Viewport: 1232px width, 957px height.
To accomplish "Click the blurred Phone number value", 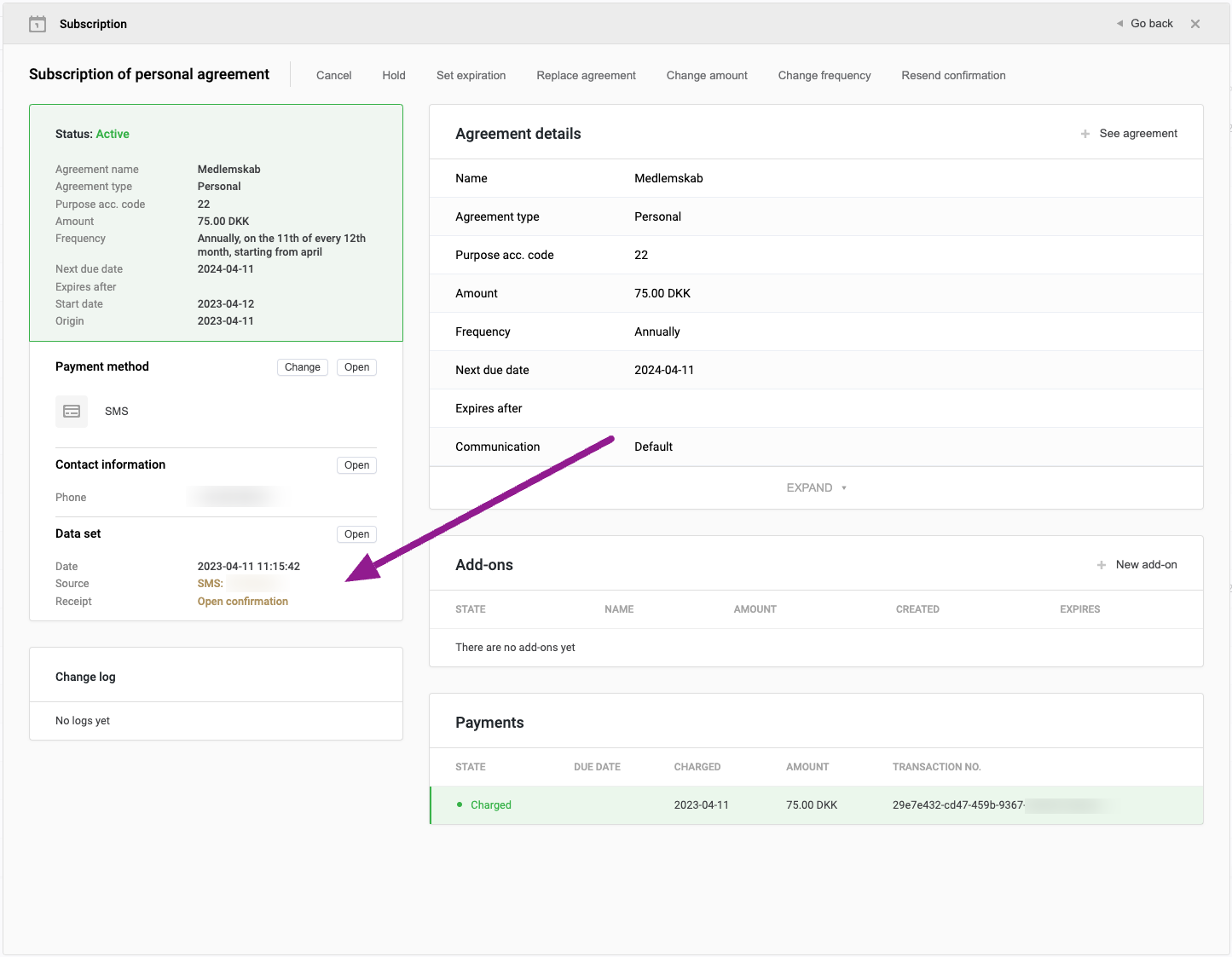I will pyautogui.click(x=234, y=497).
